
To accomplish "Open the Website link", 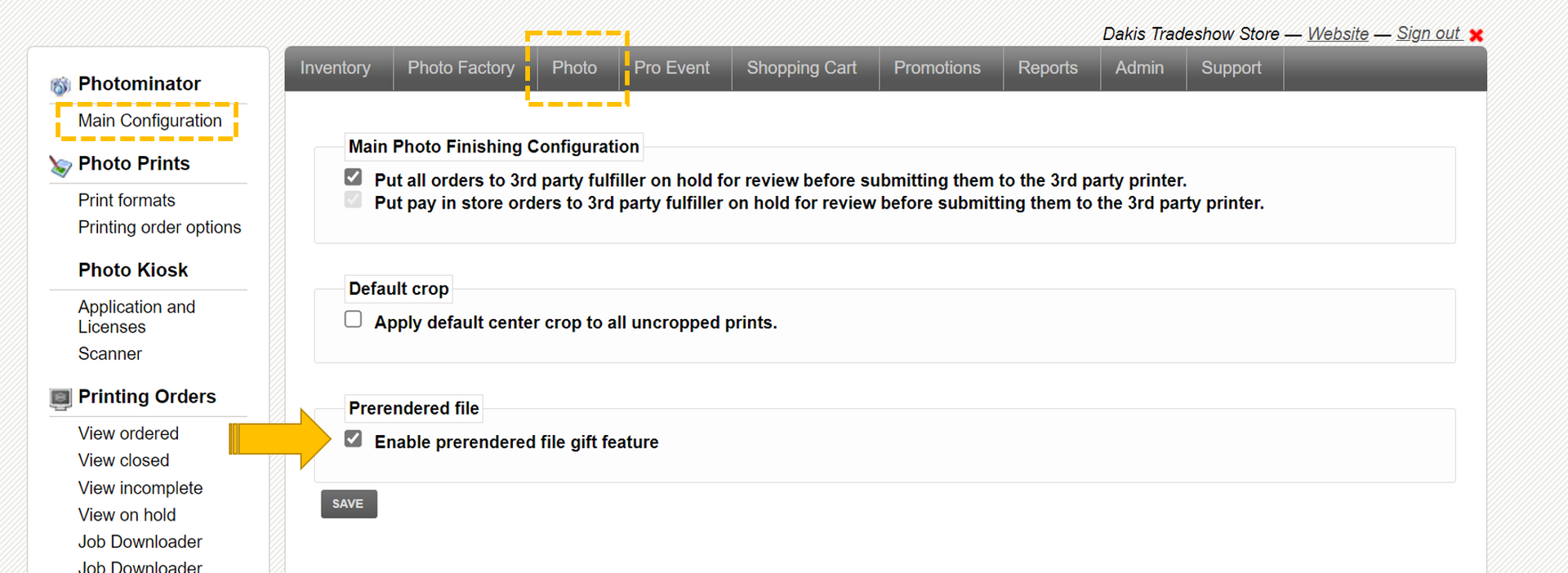I will click(x=1338, y=34).
